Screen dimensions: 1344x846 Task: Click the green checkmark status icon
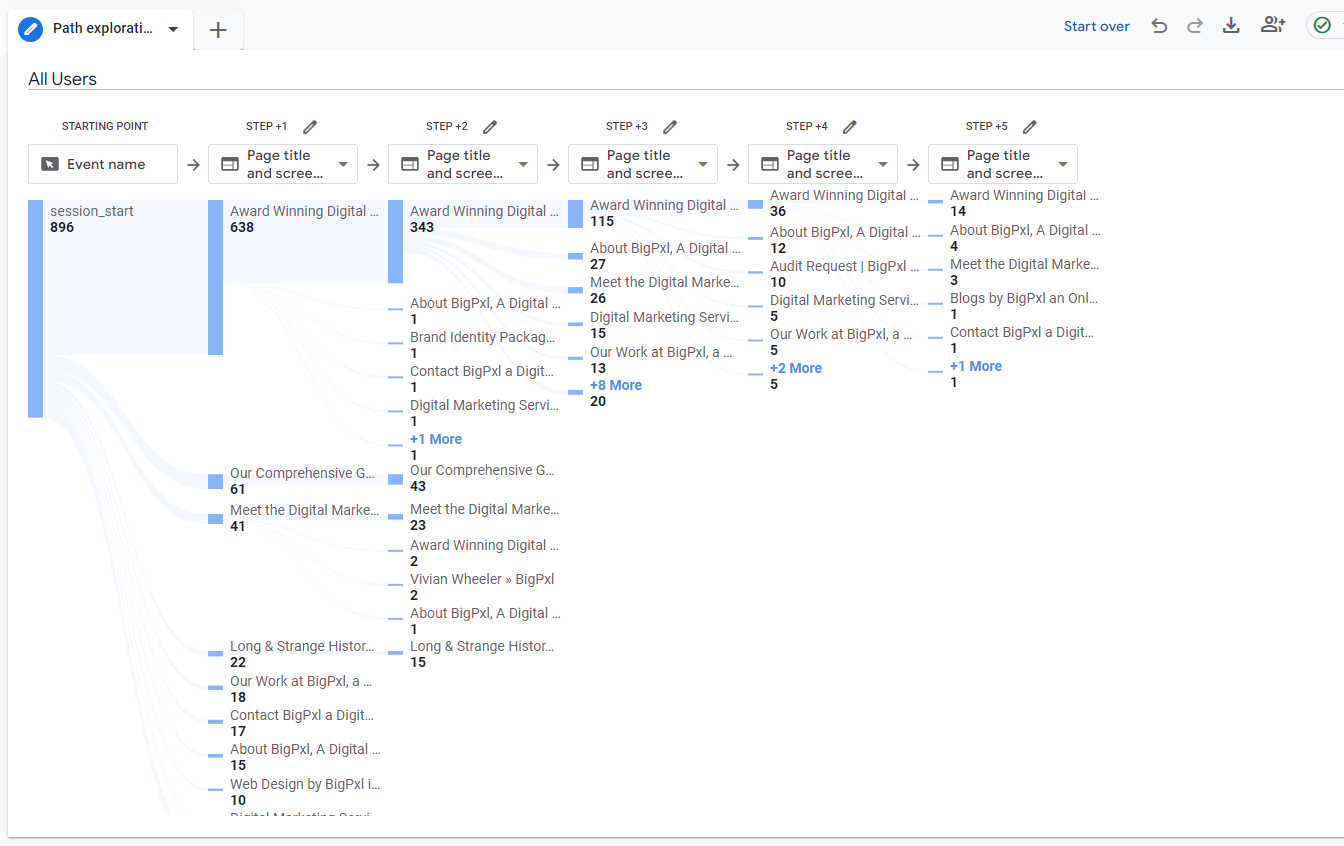1322,26
